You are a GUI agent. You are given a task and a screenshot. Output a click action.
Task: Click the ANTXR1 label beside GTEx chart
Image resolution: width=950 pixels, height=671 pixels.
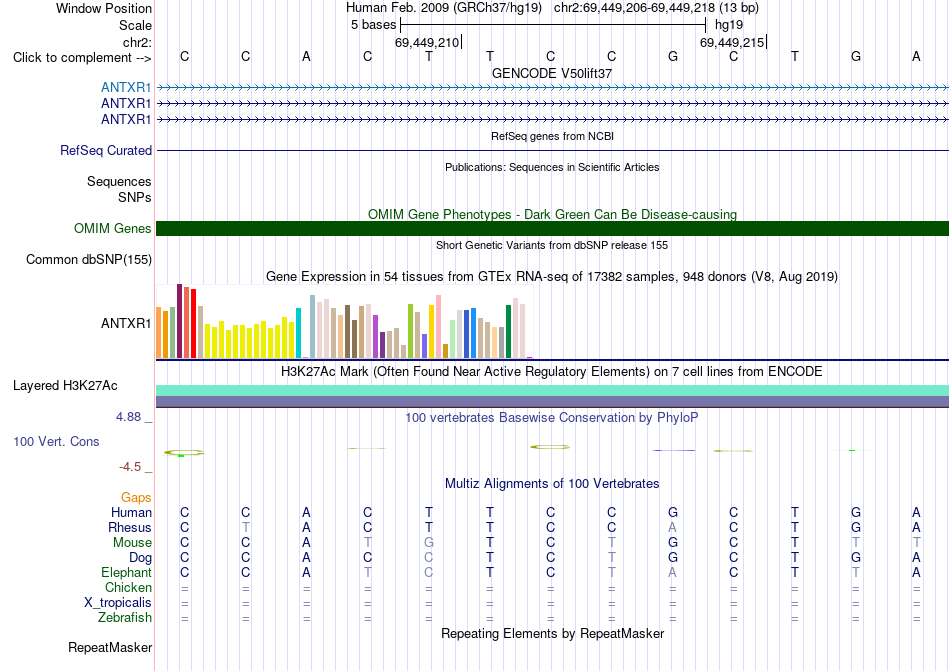[126, 323]
